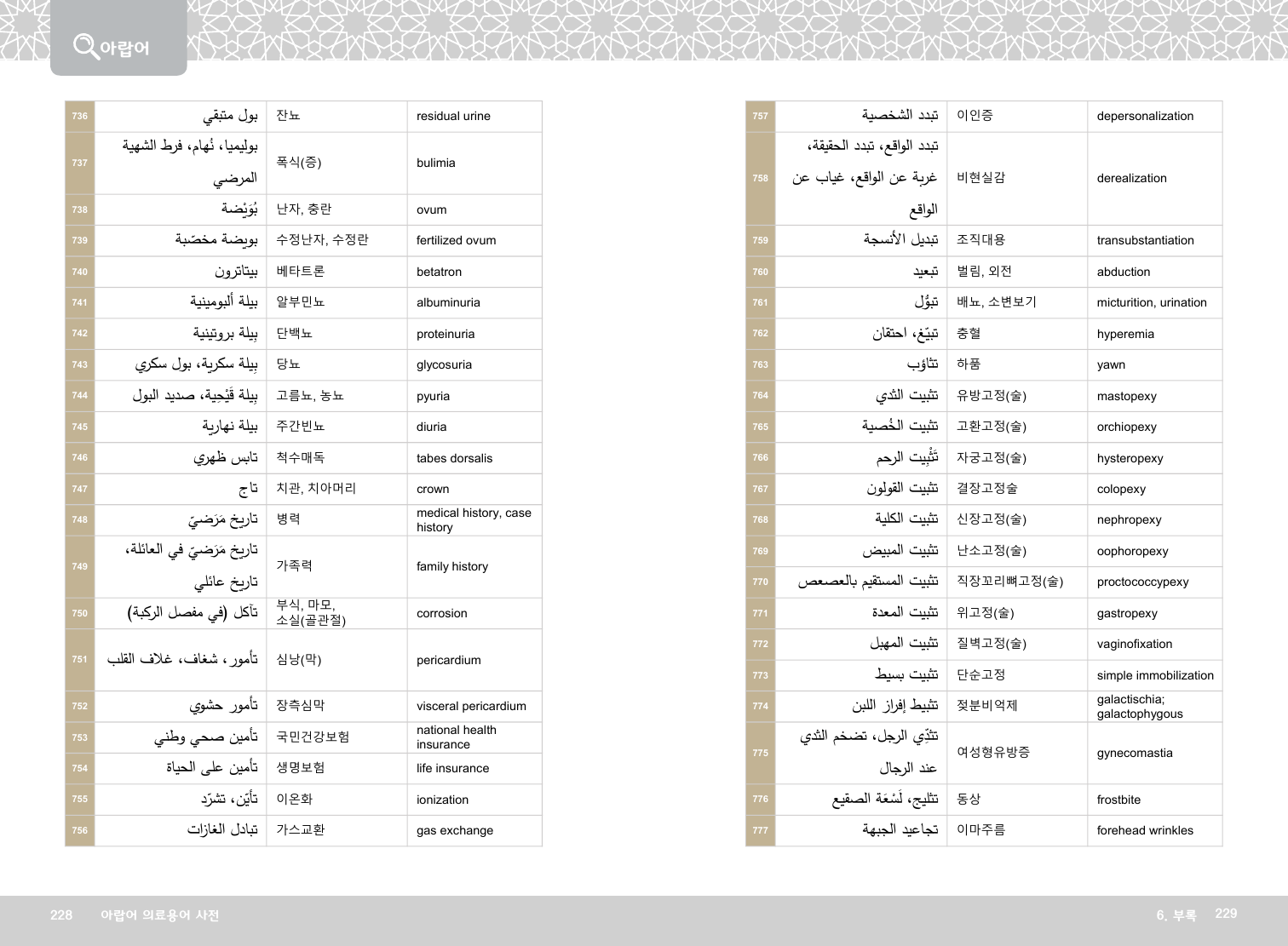
Task: Select the 아랍어 header tab label
Action: point(124,49)
